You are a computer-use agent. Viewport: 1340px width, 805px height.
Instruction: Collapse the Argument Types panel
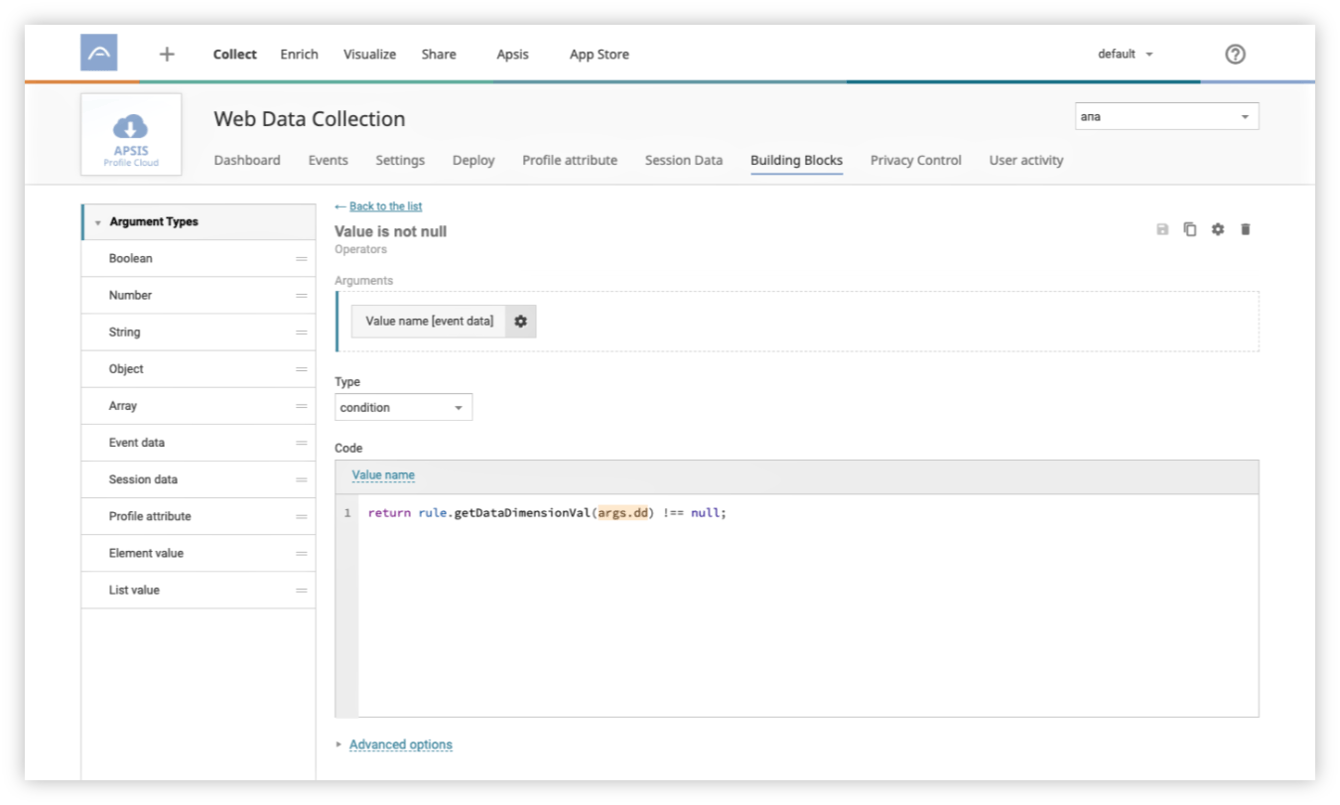click(98, 223)
